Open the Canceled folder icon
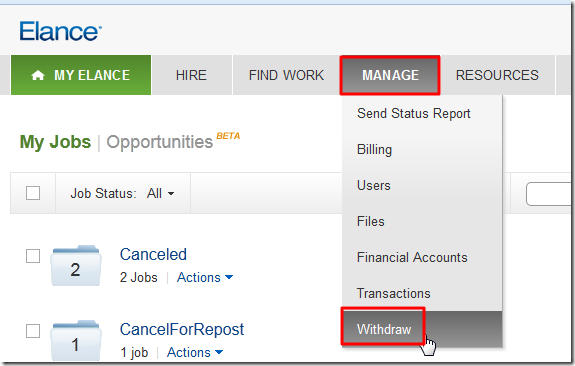This screenshot has height=366, width=575. tap(76, 266)
